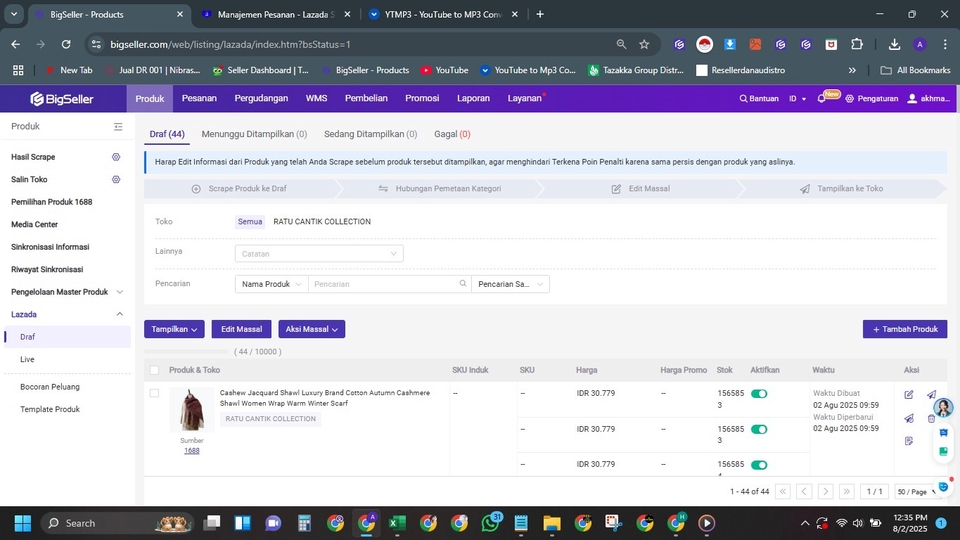The width and height of the screenshot is (960, 540).
Task: Open the Tampilkan dropdown button
Action: (174, 329)
